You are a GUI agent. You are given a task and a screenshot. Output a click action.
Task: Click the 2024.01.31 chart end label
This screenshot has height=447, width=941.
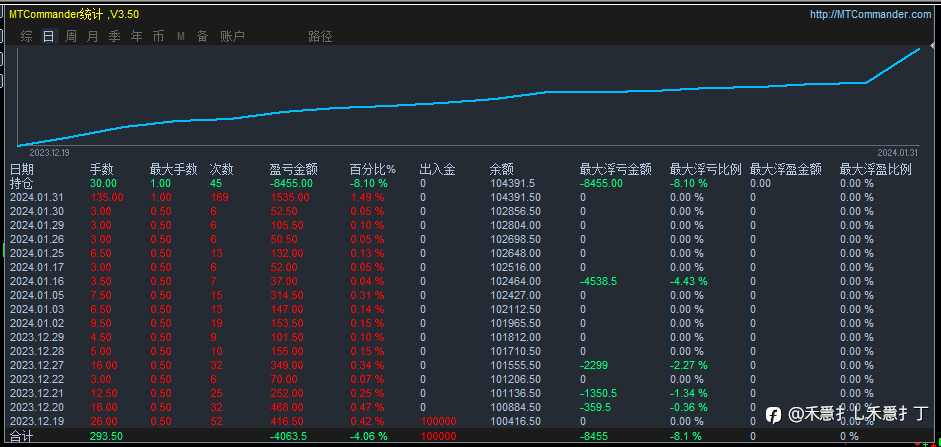click(x=898, y=152)
